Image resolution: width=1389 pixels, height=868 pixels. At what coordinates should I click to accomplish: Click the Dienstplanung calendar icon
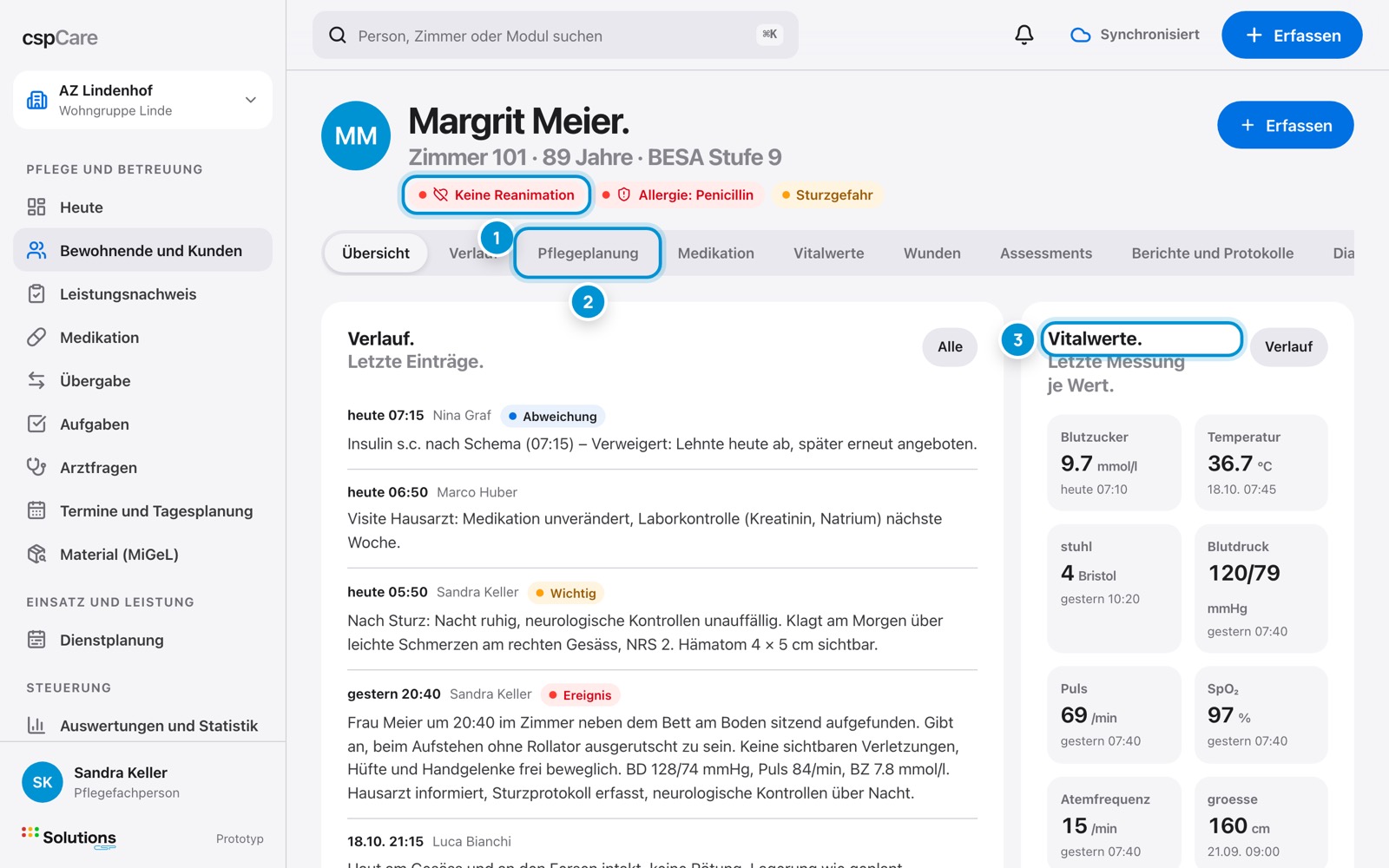(x=36, y=640)
